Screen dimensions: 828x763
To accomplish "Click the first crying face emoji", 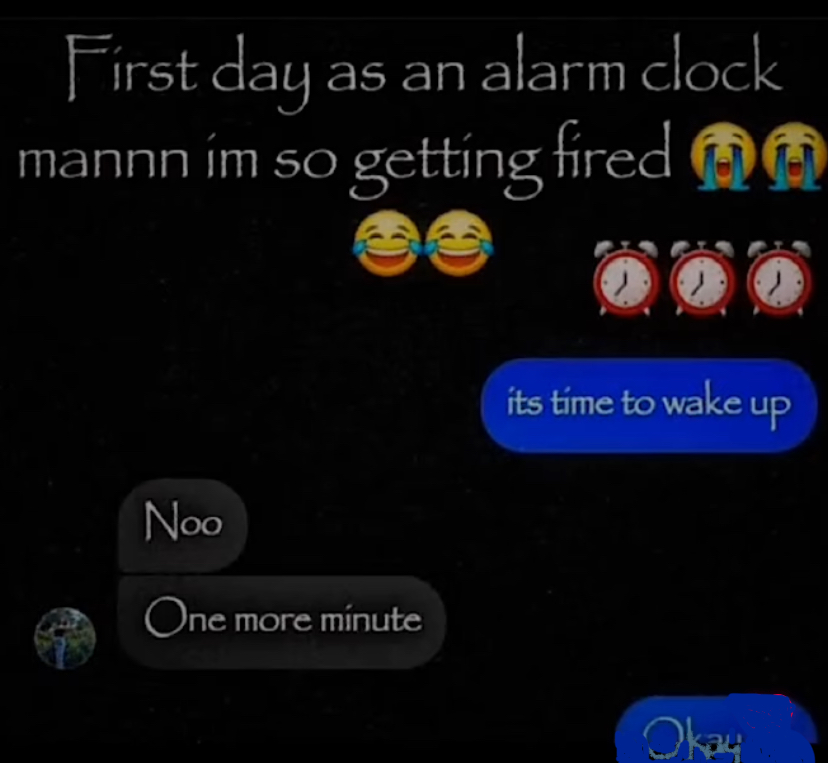I will (x=723, y=156).
